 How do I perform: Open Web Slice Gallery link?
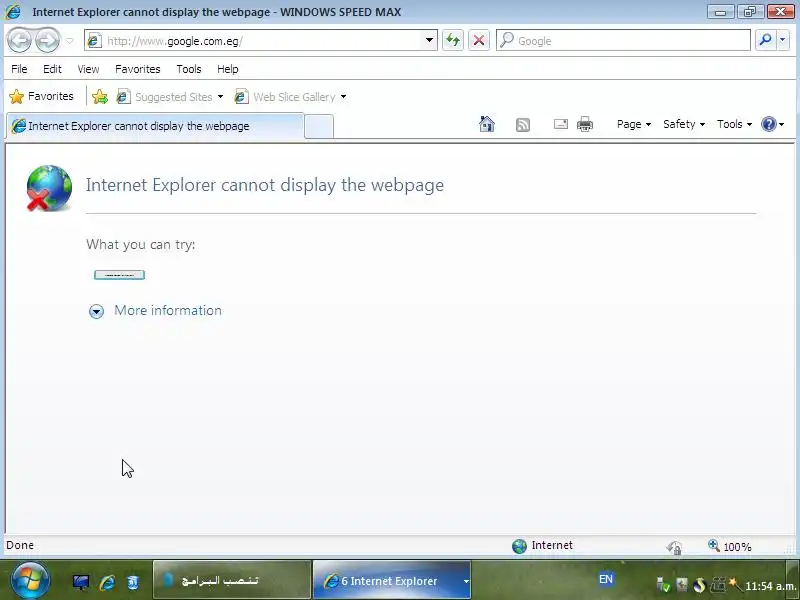[285, 96]
